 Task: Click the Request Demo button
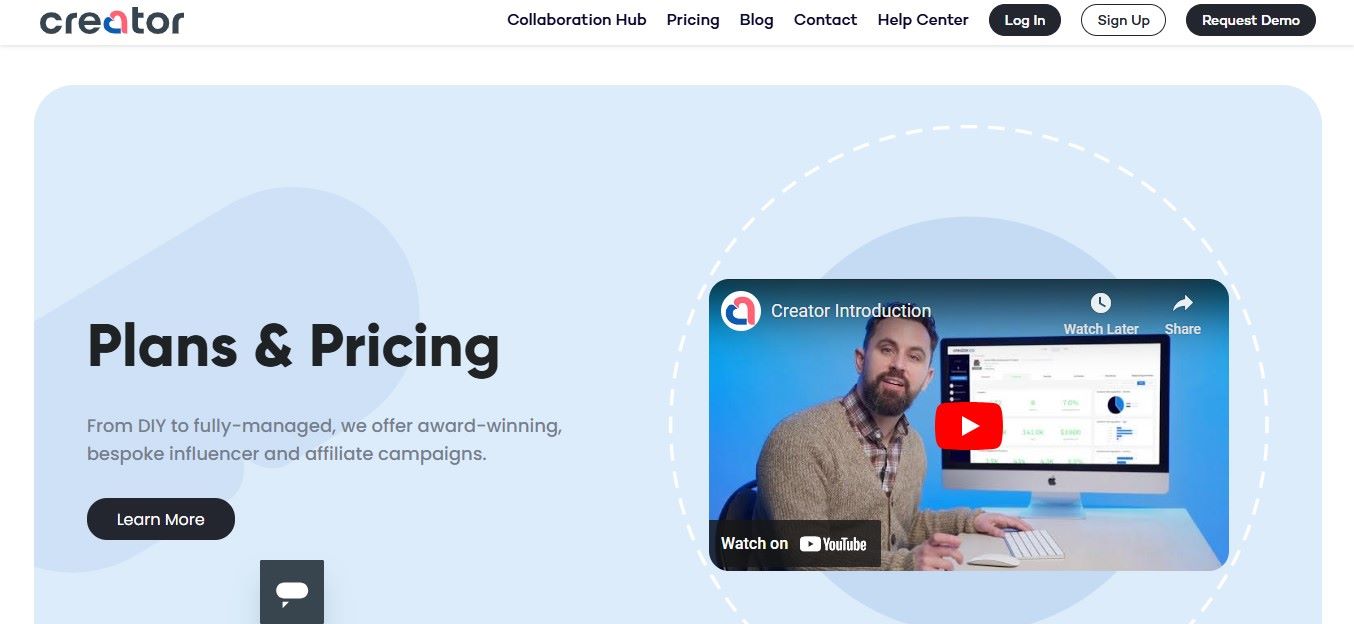1251,20
